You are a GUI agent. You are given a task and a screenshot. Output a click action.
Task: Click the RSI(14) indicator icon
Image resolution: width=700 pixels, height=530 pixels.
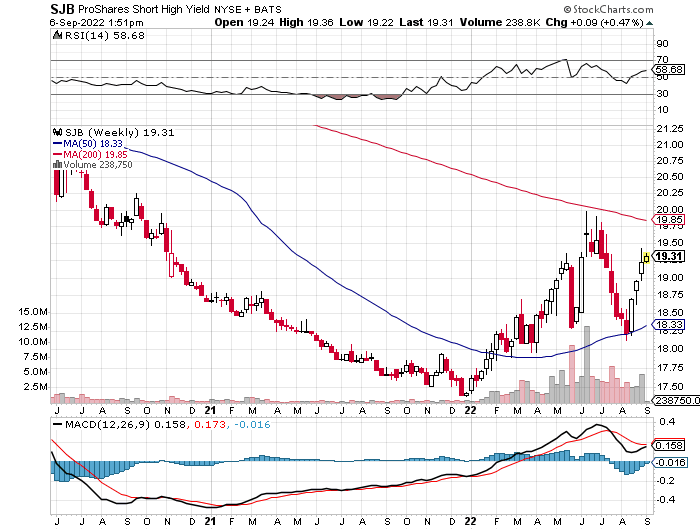click(x=57, y=35)
